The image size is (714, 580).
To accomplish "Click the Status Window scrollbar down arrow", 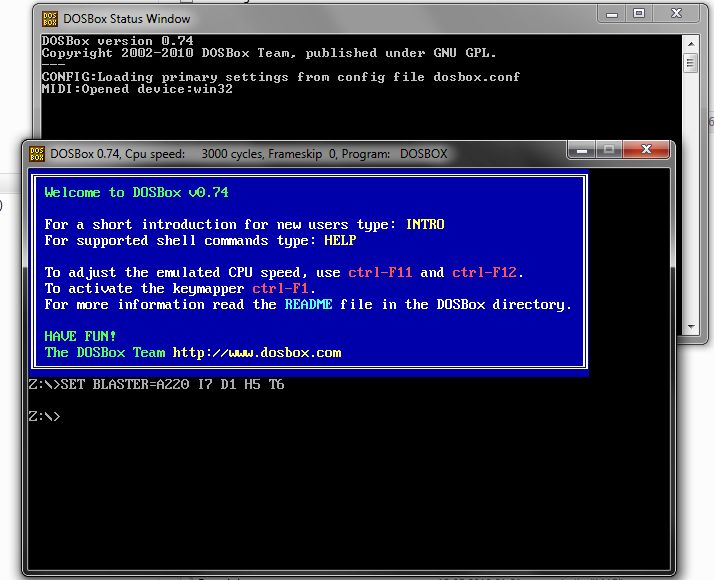I will pyautogui.click(x=691, y=326).
